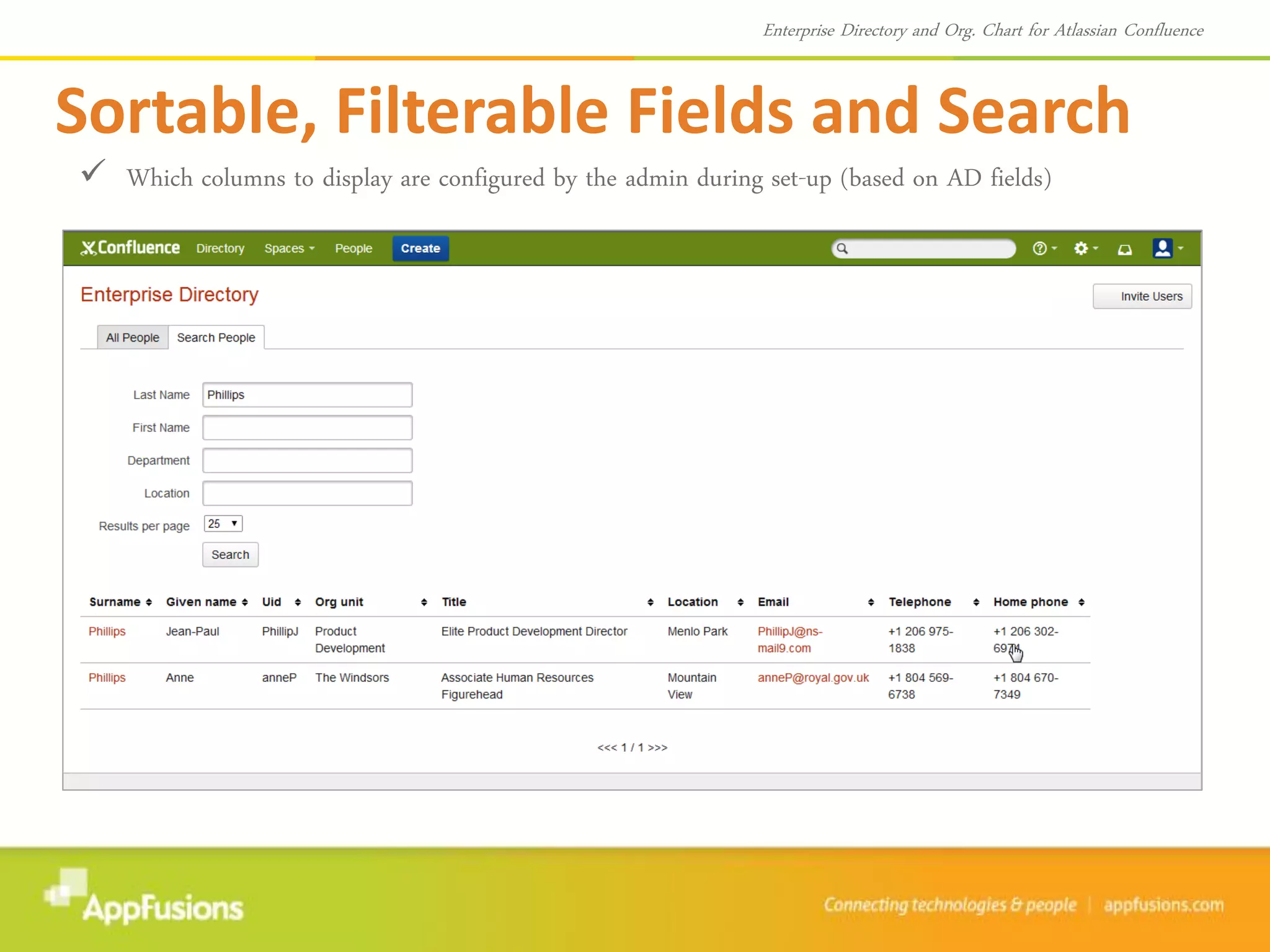Click the next page >>> arrows
The width and height of the screenshot is (1270, 952).
(x=658, y=748)
